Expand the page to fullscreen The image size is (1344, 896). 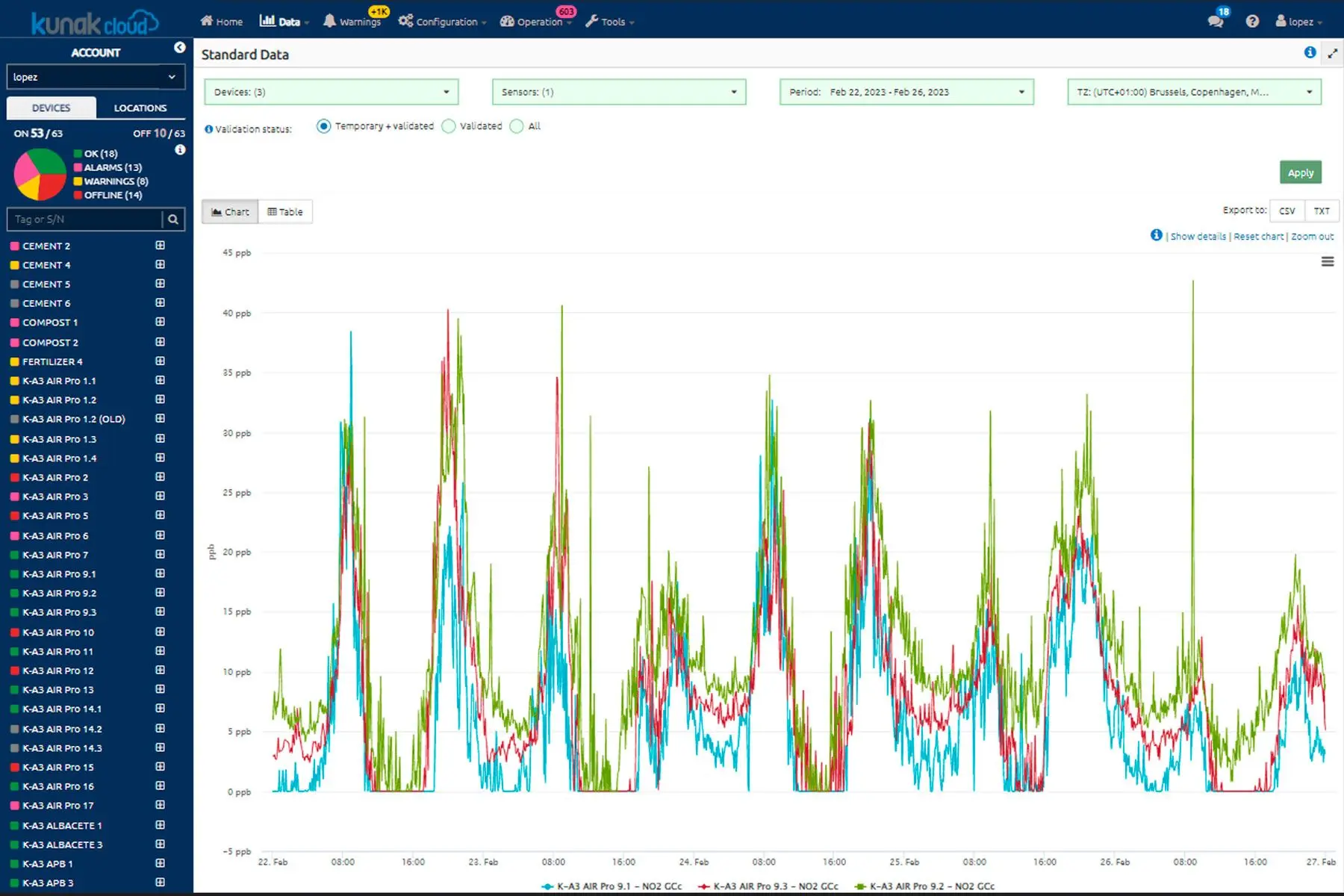pyautogui.click(x=1332, y=53)
